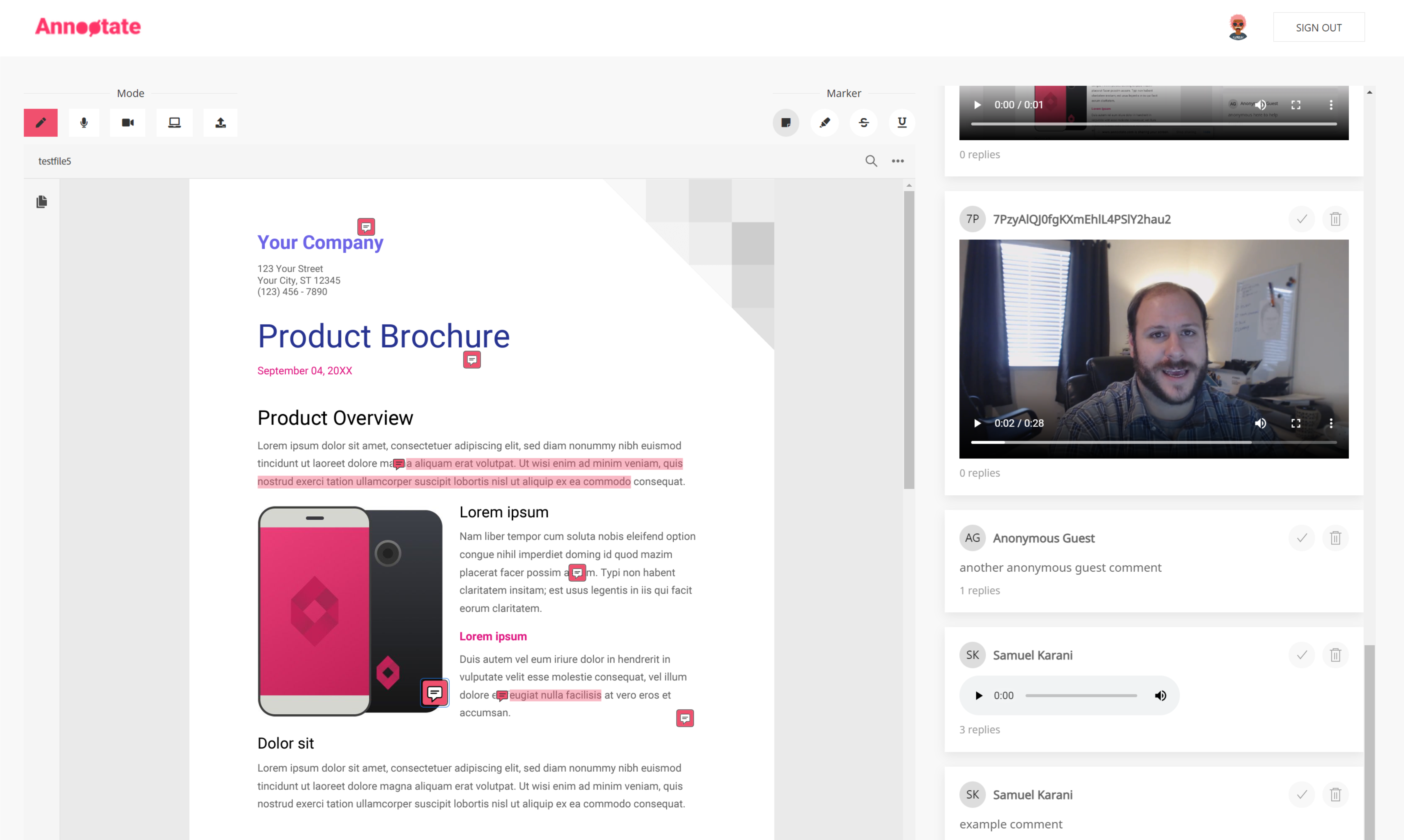Switch to video camera recording mode
This screenshot has width=1404, height=840.
[x=128, y=123]
